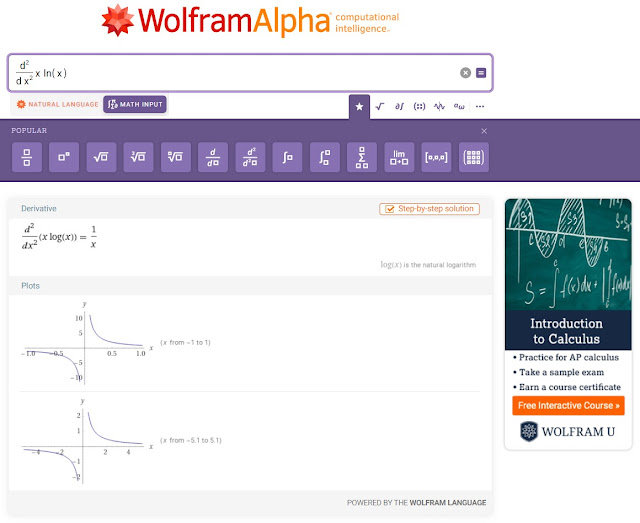Open the matrix symbols tab
Image resolution: width=640 pixels, height=523 pixels.
[x=419, y=107]
